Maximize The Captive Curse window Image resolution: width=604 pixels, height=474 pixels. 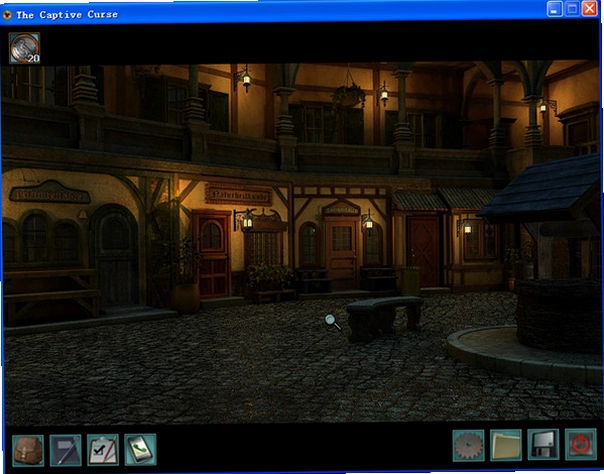click(x=572, y=8)
